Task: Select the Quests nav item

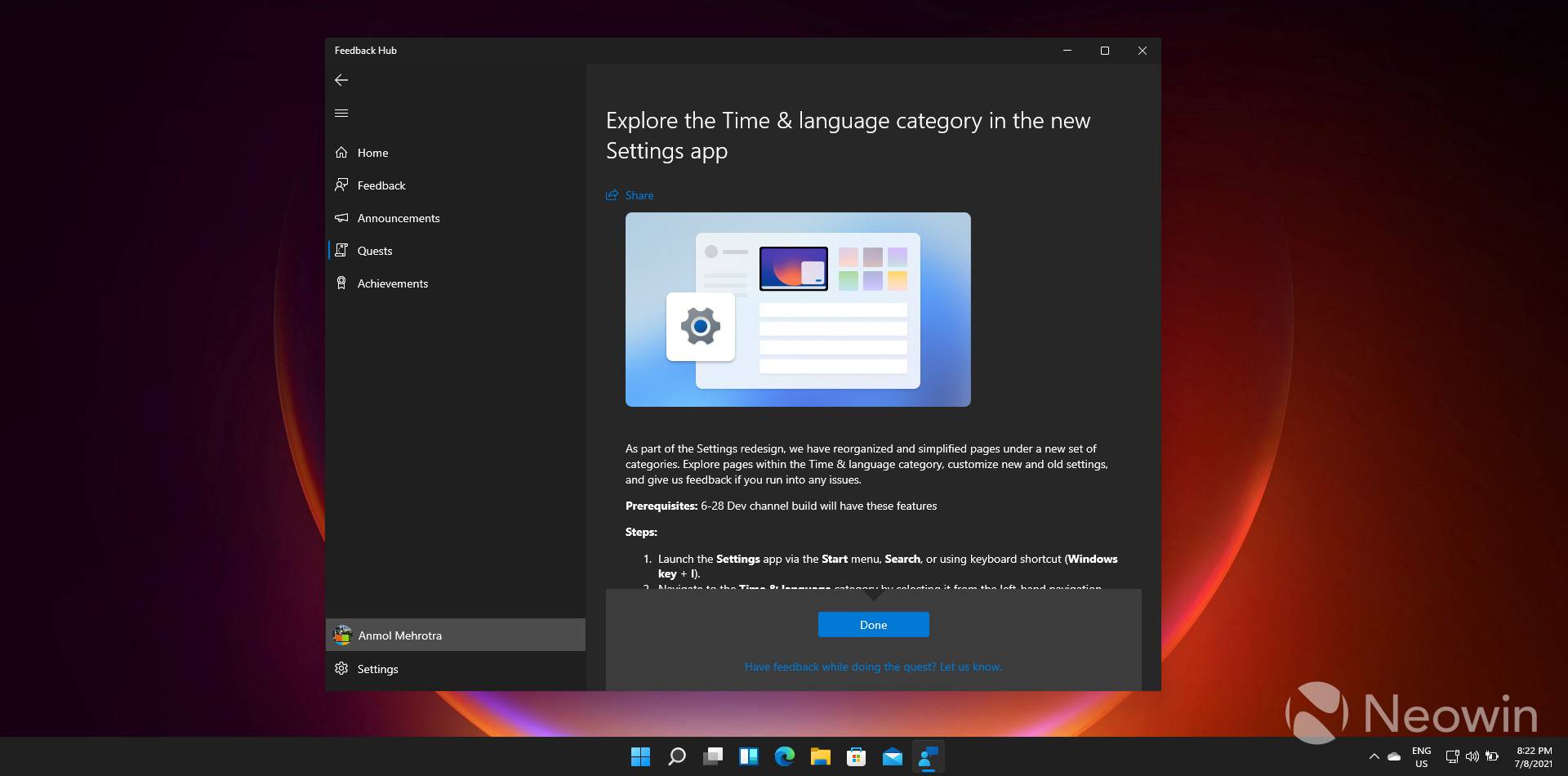Action: 455,251
